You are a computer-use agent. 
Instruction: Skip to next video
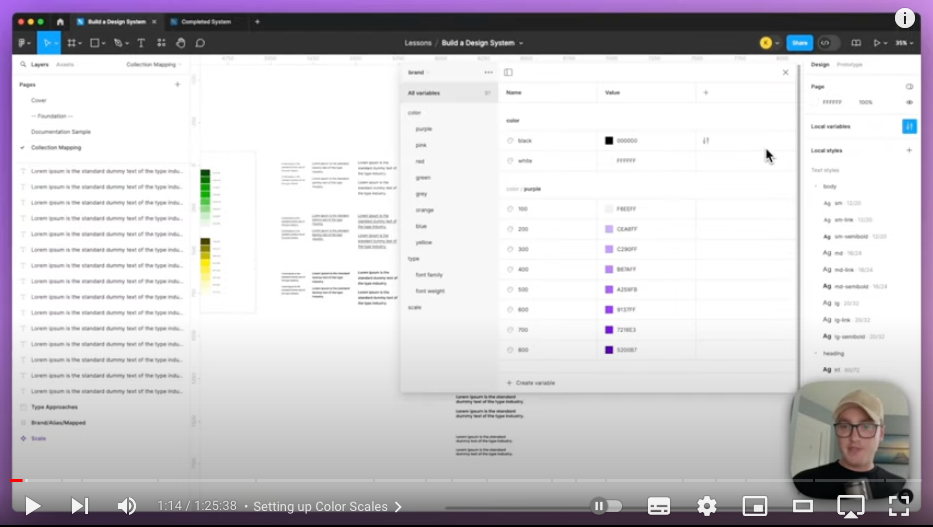[x=80, y=506]
